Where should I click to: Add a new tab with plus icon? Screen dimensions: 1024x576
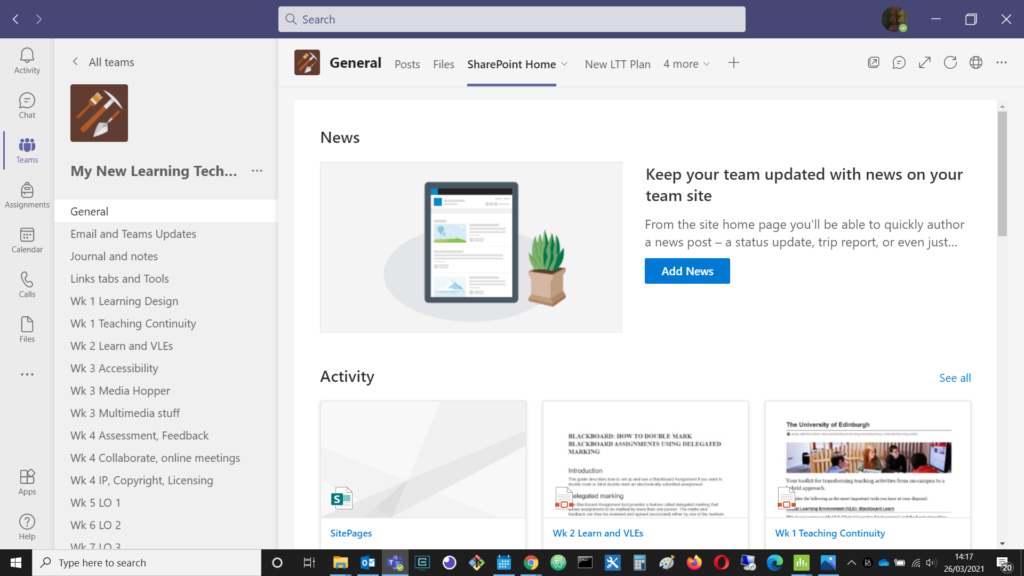(733, 63)
